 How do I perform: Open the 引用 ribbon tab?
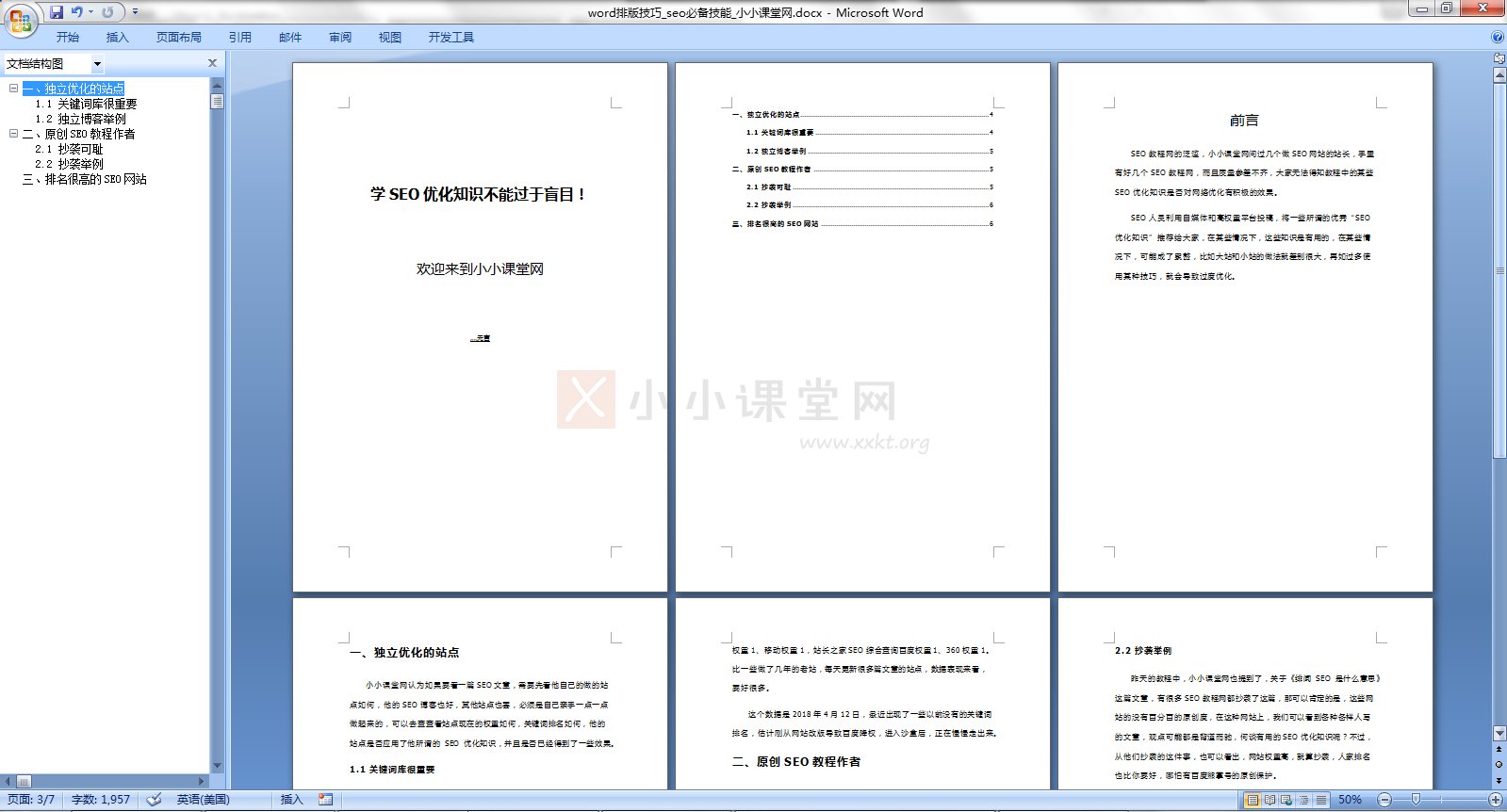click(x=240, y=38)
